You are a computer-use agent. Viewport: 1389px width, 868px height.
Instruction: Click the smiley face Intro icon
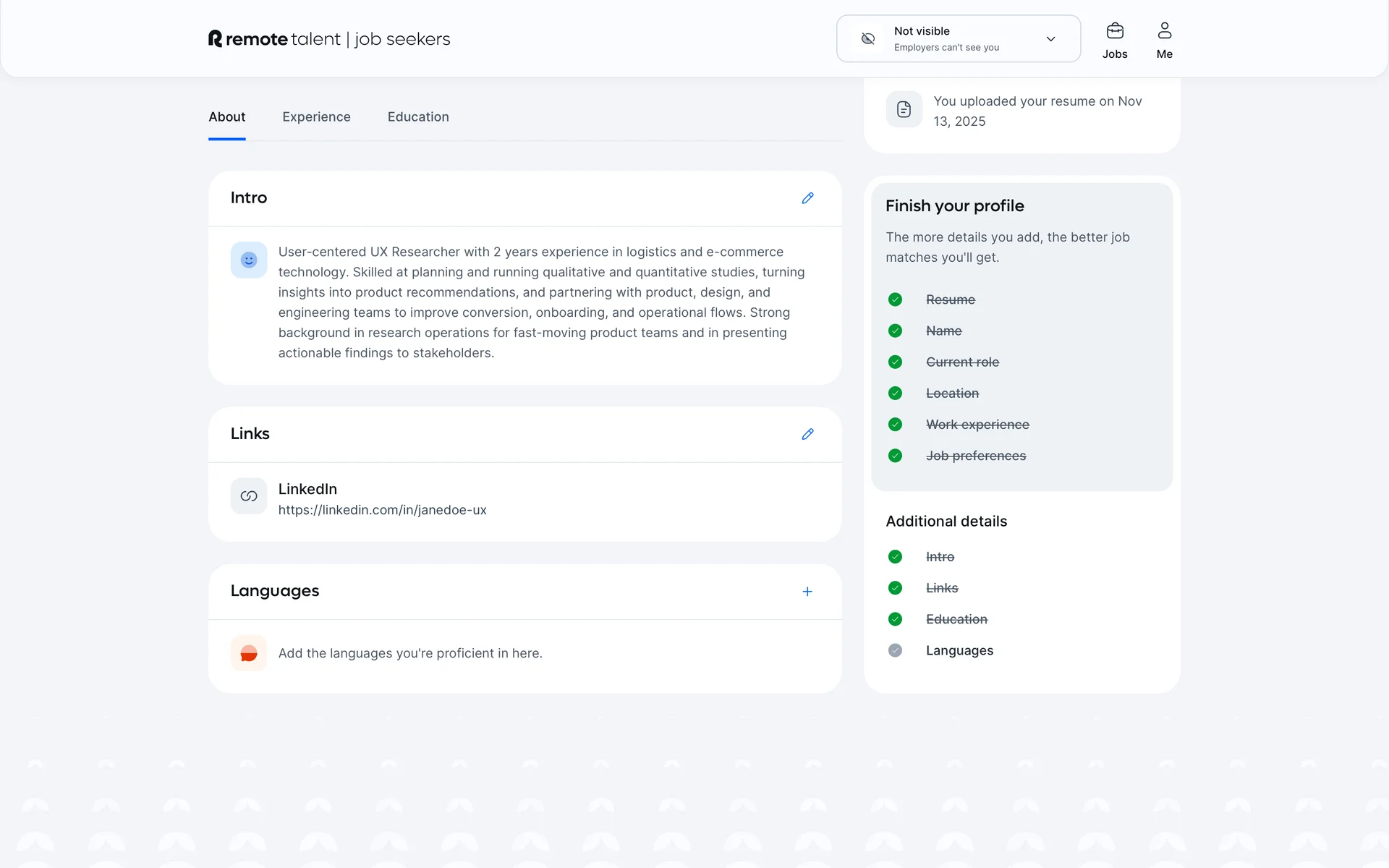[249, 260]
